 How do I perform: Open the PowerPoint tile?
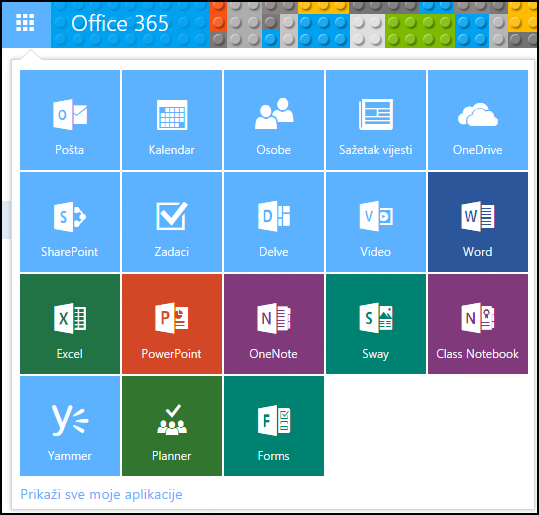coord(172,324)
